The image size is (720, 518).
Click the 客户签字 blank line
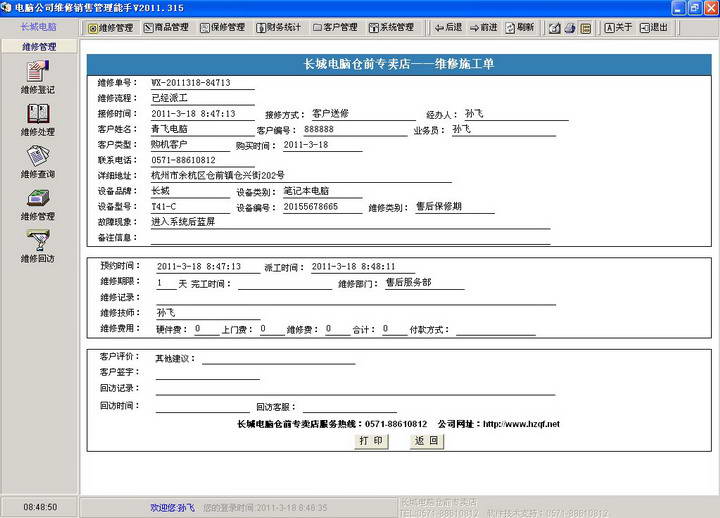[208, 373]
